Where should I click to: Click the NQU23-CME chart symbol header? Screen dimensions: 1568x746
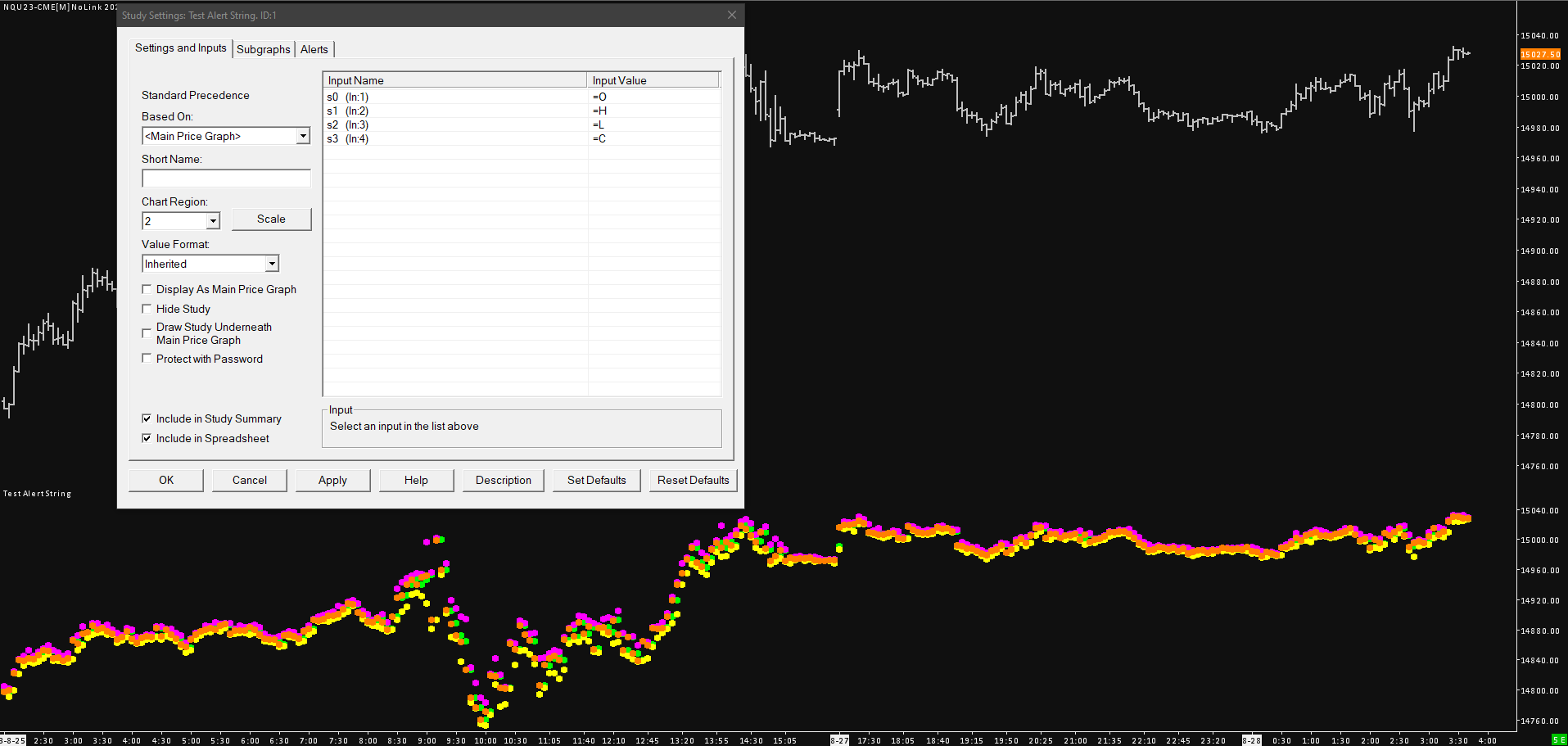59,7
